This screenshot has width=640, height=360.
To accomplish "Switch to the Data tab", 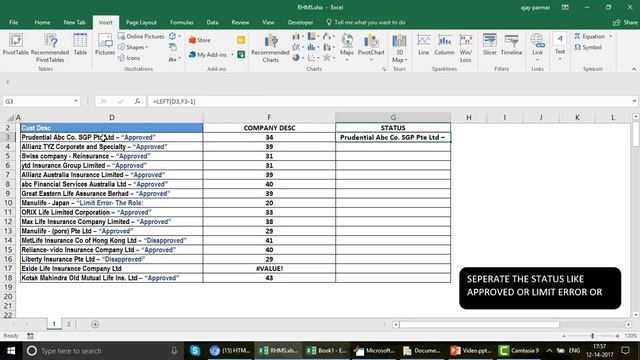I will click(212, 22).
